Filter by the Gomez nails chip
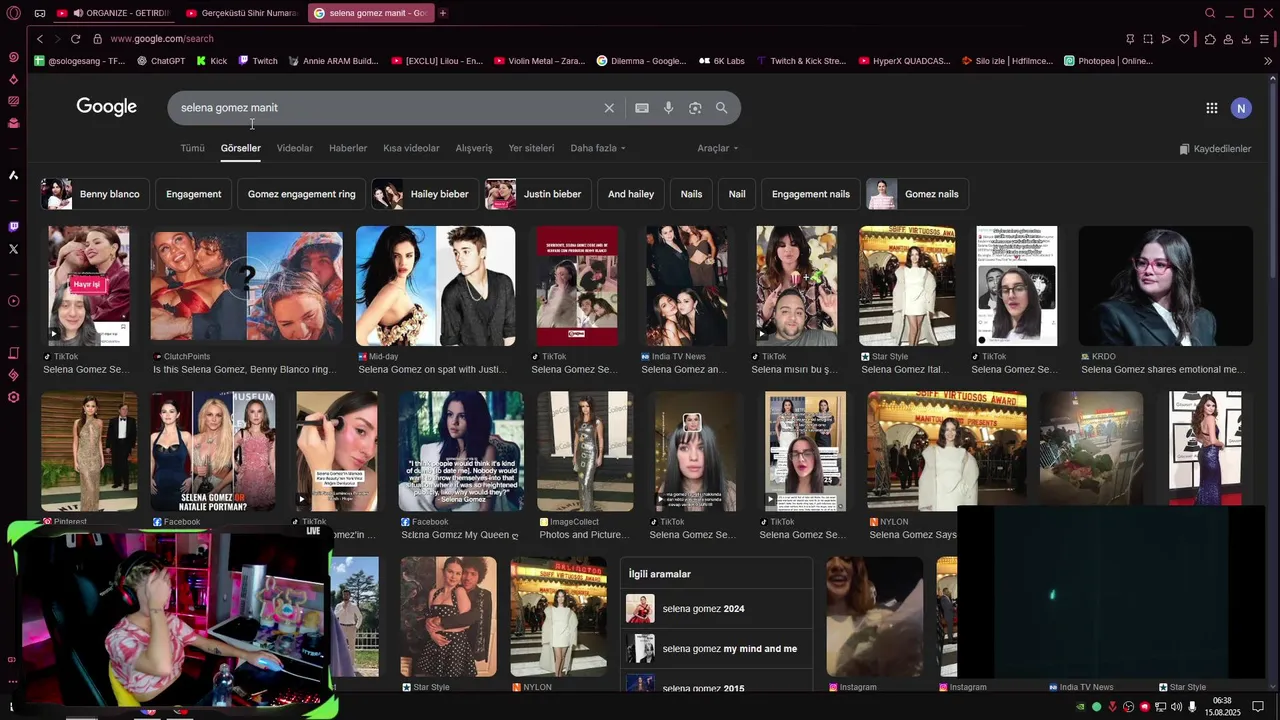This screenshot has width=1280, height=720. 917,194
